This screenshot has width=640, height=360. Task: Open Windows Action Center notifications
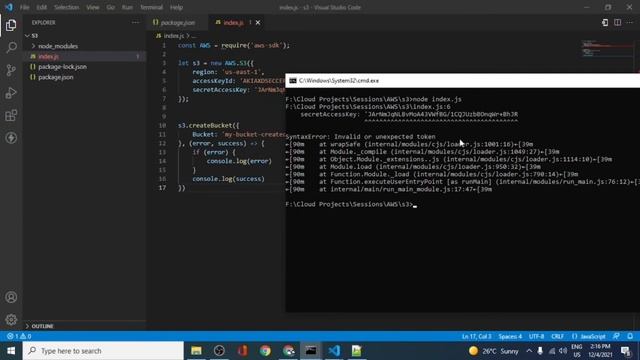click(x=626, y=351)
